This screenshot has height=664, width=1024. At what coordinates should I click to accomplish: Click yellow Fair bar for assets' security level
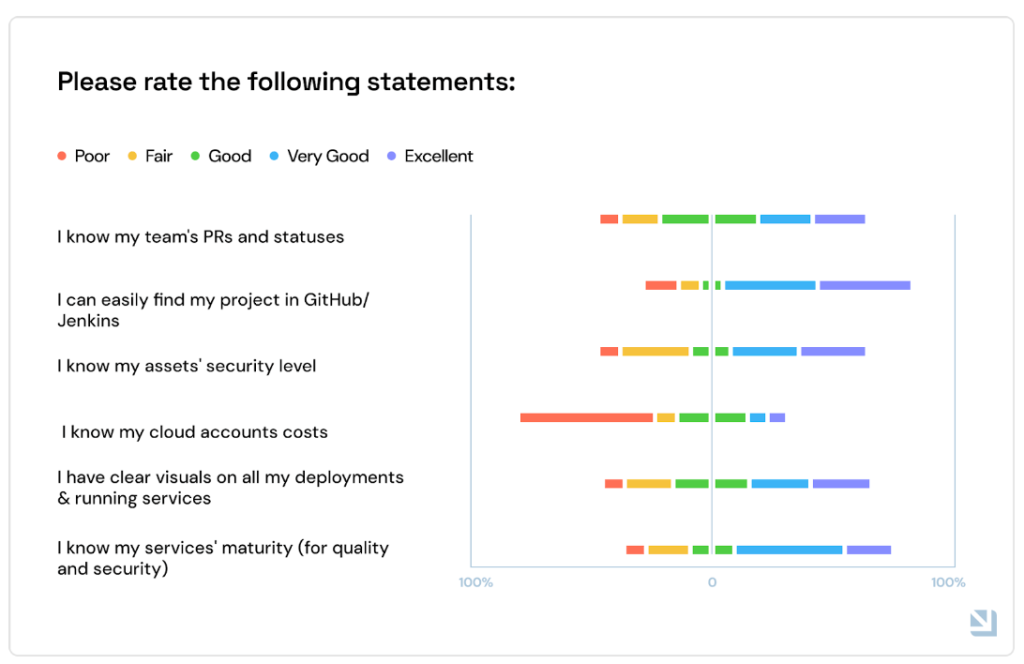[656, 351]
